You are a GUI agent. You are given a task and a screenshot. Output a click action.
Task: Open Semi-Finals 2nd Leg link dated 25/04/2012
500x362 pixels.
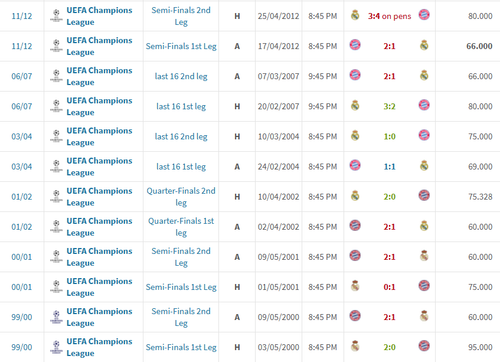(x=181, y=16)
